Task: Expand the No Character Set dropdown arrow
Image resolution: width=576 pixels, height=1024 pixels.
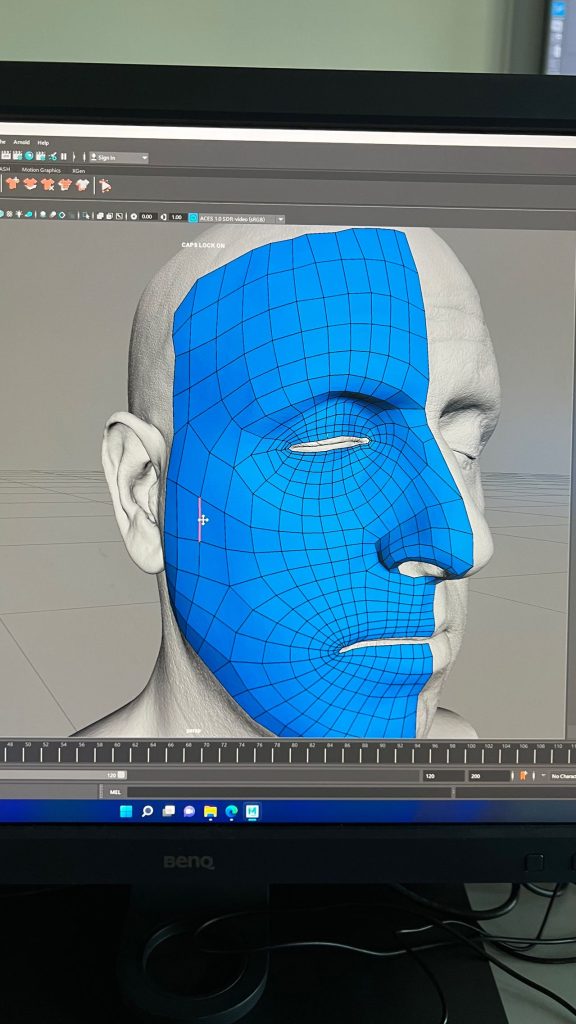Action: 543,775
